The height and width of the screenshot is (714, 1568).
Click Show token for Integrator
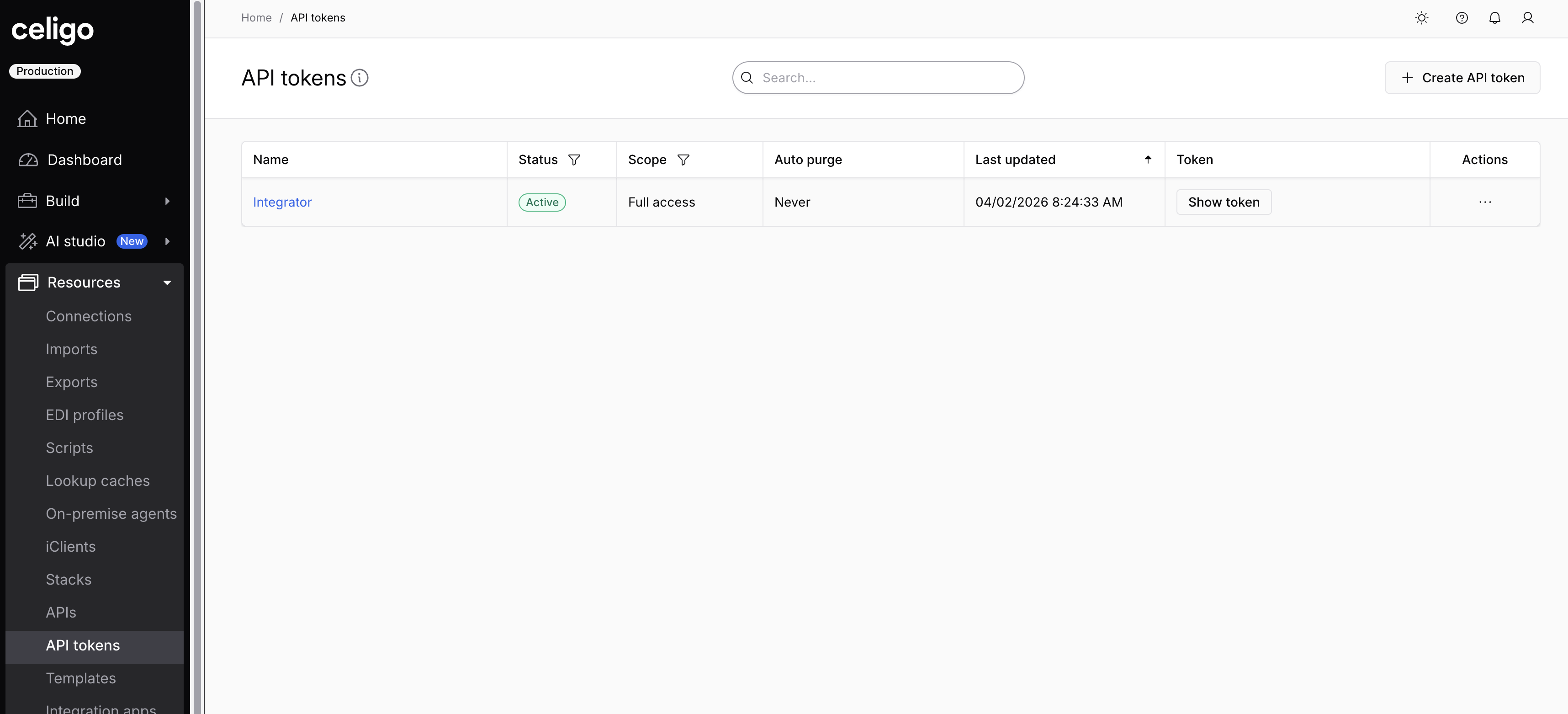point(1224,202)
